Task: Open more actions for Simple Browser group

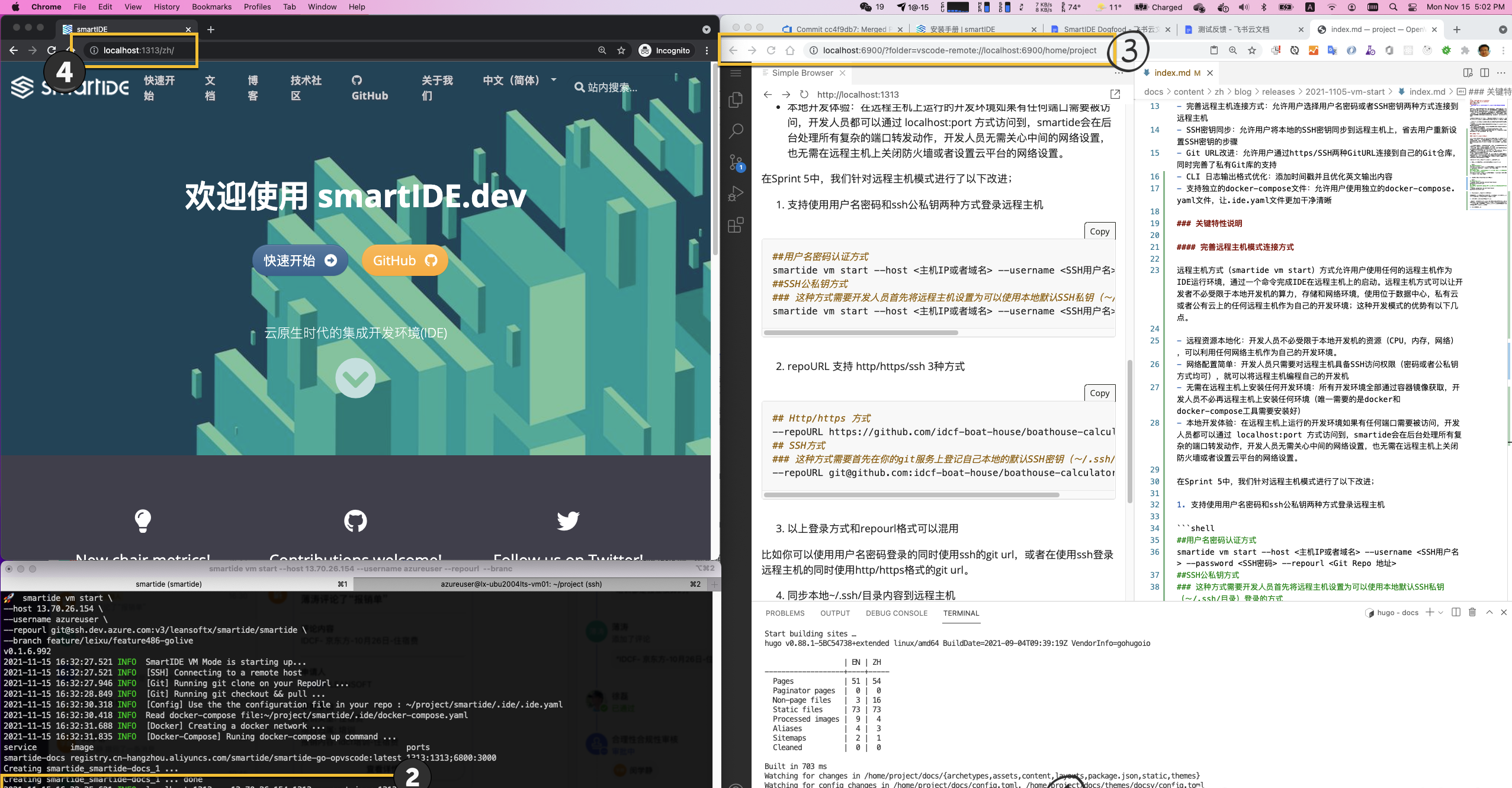Action: (x=1119, y=73)
